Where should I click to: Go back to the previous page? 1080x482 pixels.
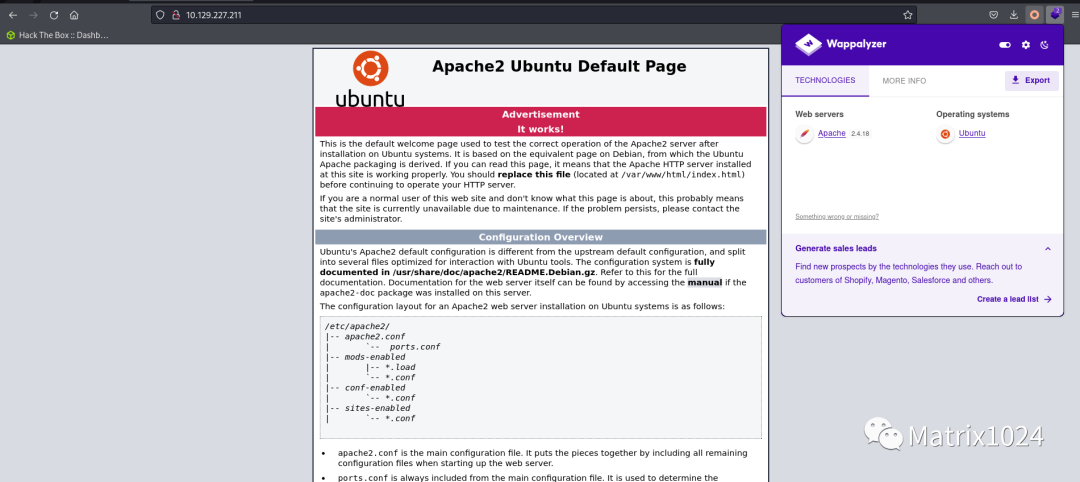13,14
